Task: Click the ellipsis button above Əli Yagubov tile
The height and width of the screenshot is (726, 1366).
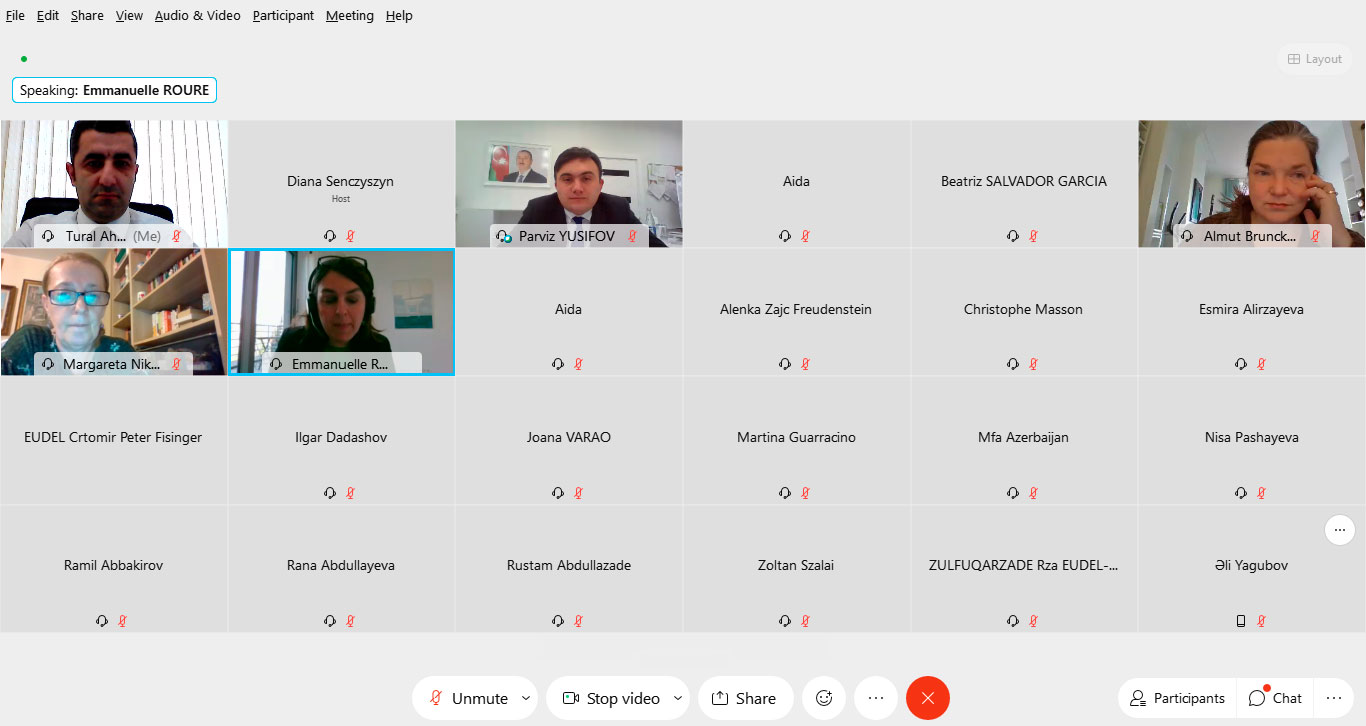Action: (x=1340, y=530)
